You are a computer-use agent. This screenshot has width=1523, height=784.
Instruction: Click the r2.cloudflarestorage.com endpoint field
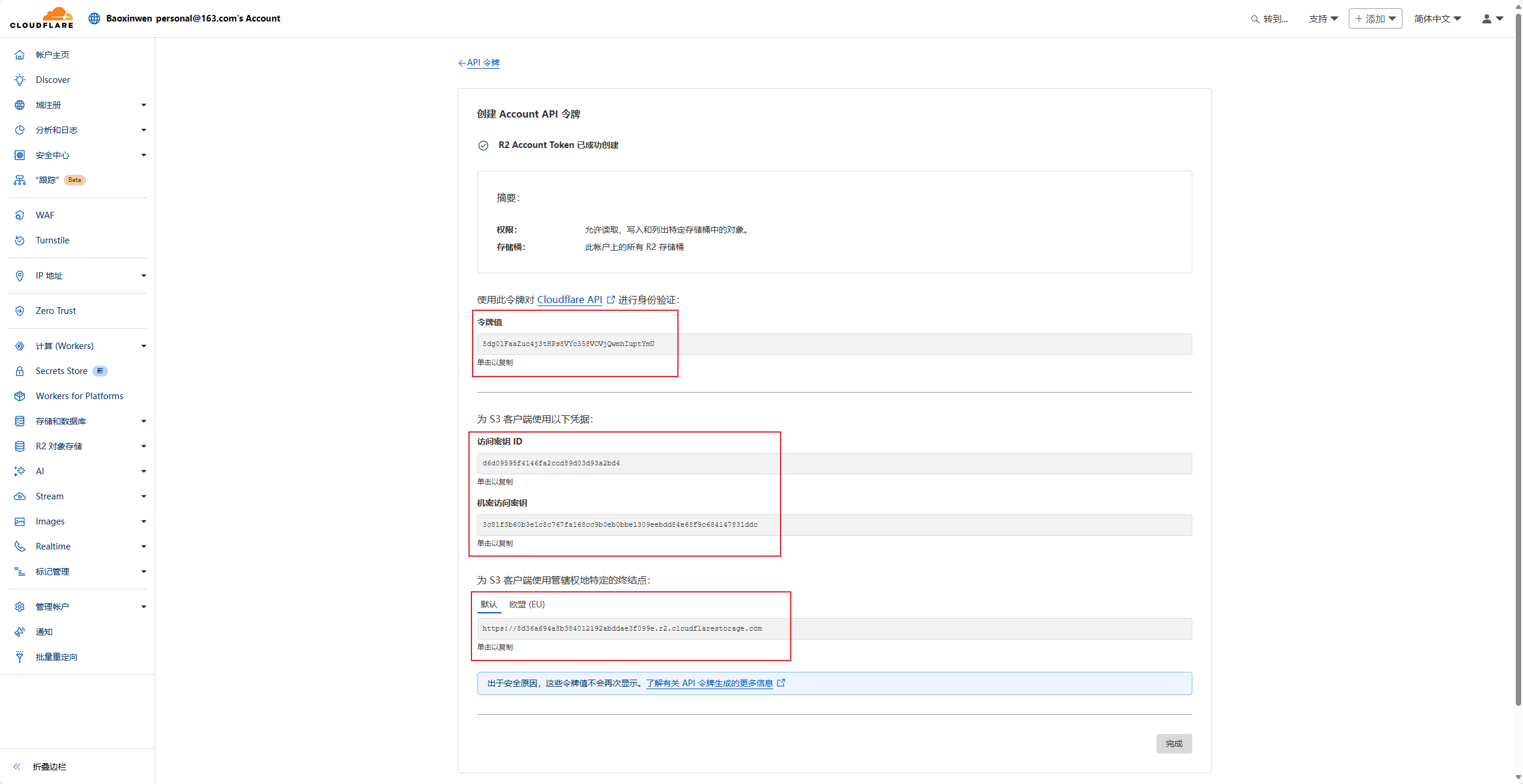coord(834,629)
